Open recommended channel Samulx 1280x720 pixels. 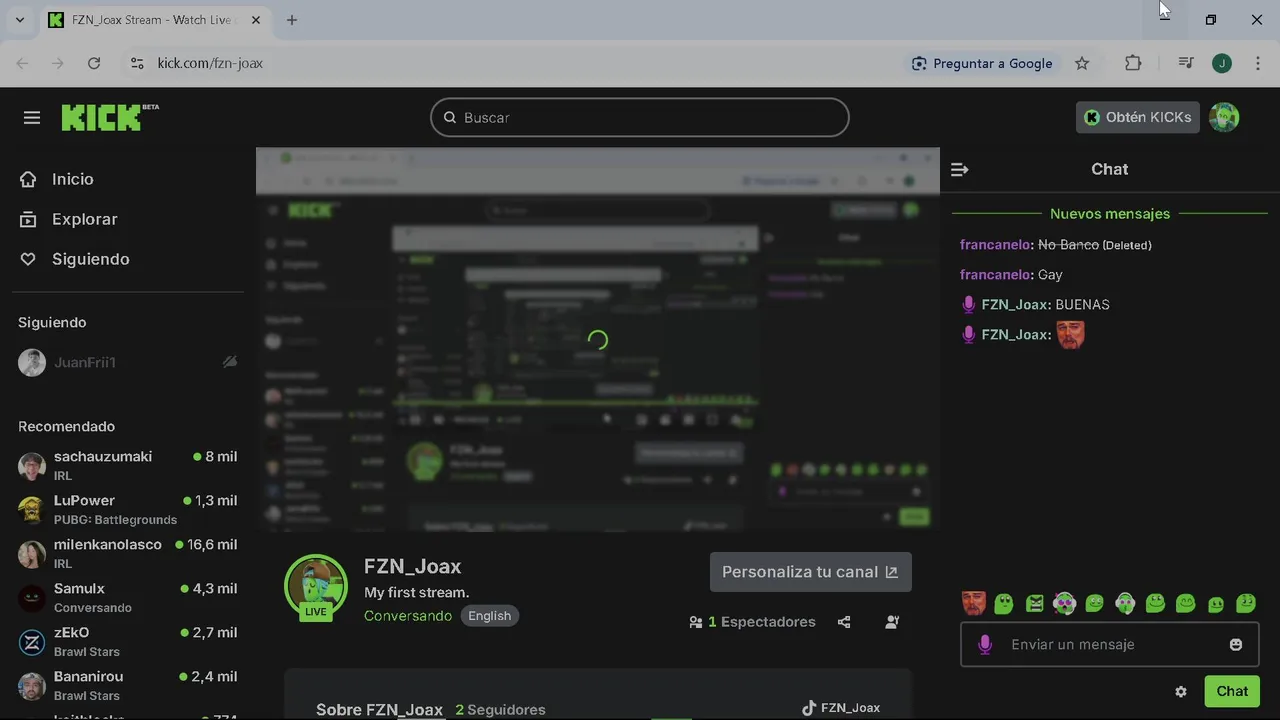click(x=128, y=597)
